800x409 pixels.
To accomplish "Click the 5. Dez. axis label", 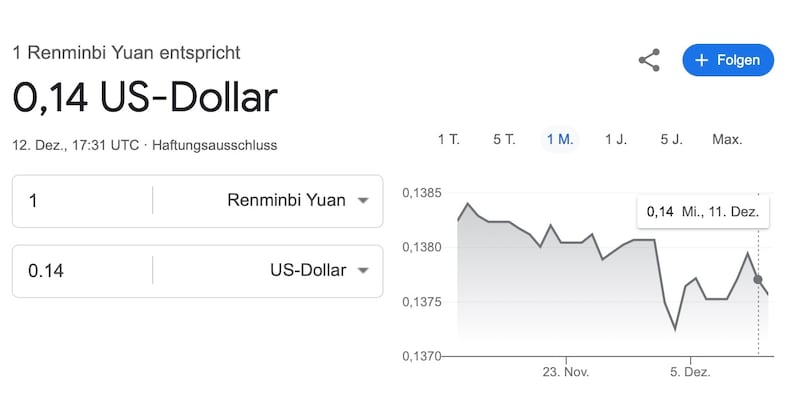I will (689, 372).
